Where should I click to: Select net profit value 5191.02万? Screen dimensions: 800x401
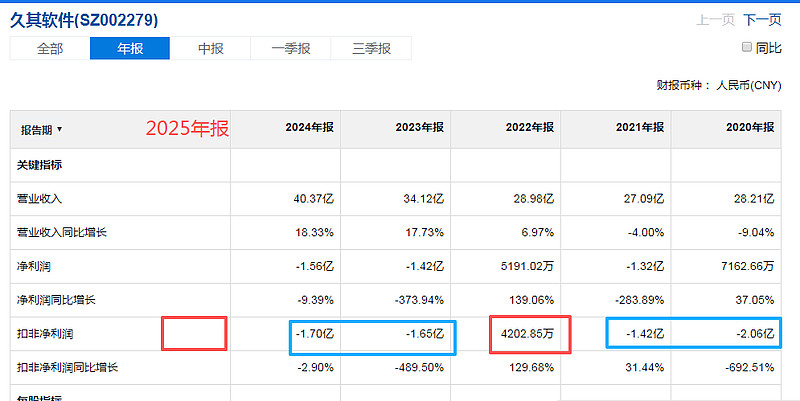pyautogui.click(x=528, y=266)
